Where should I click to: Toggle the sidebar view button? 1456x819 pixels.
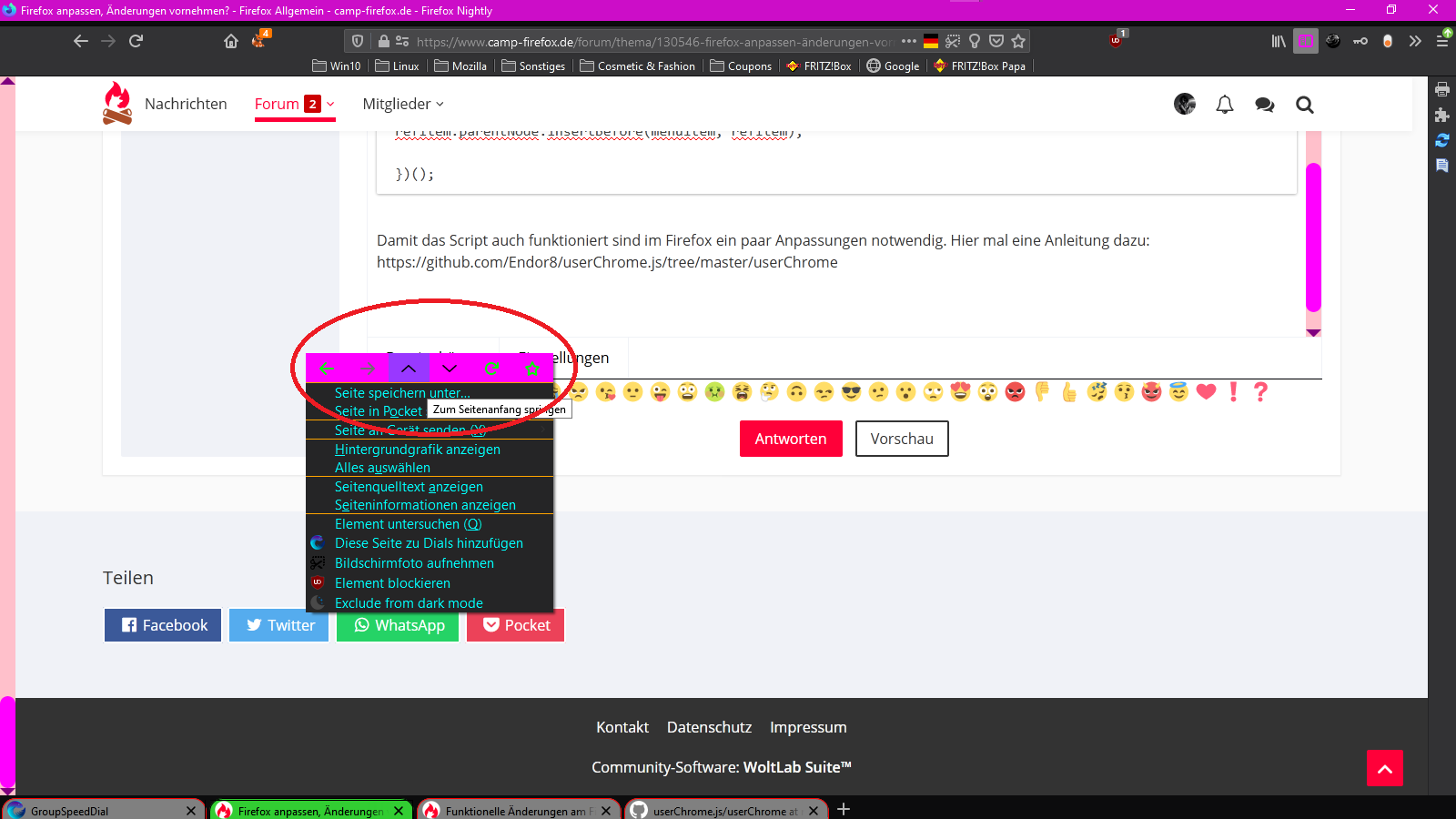[1306, 41]
